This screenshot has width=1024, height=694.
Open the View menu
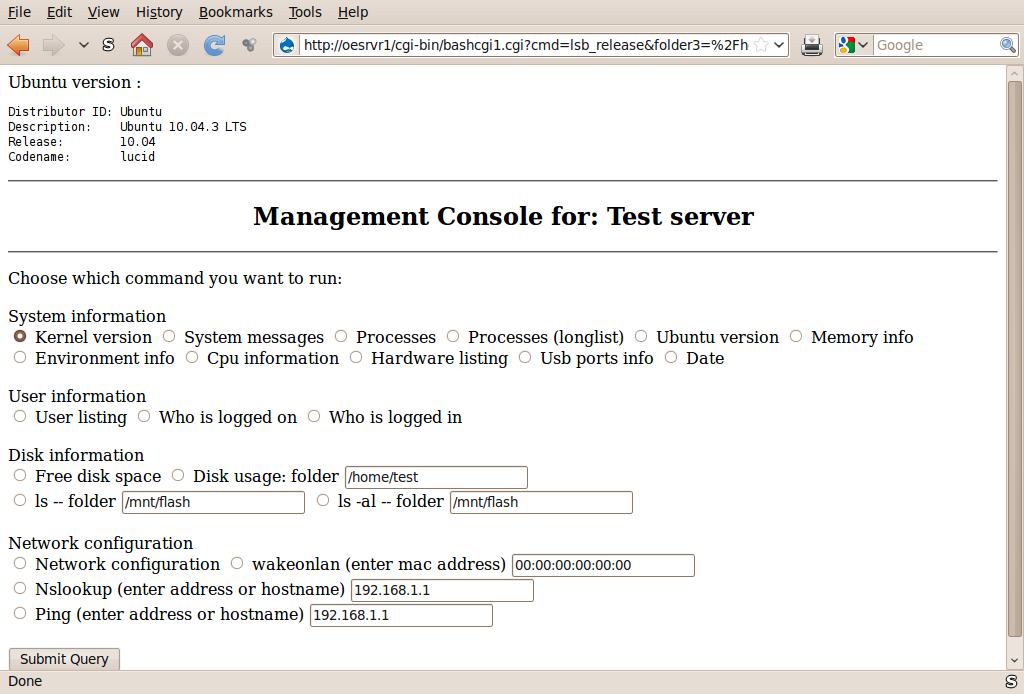click(103, 12)
